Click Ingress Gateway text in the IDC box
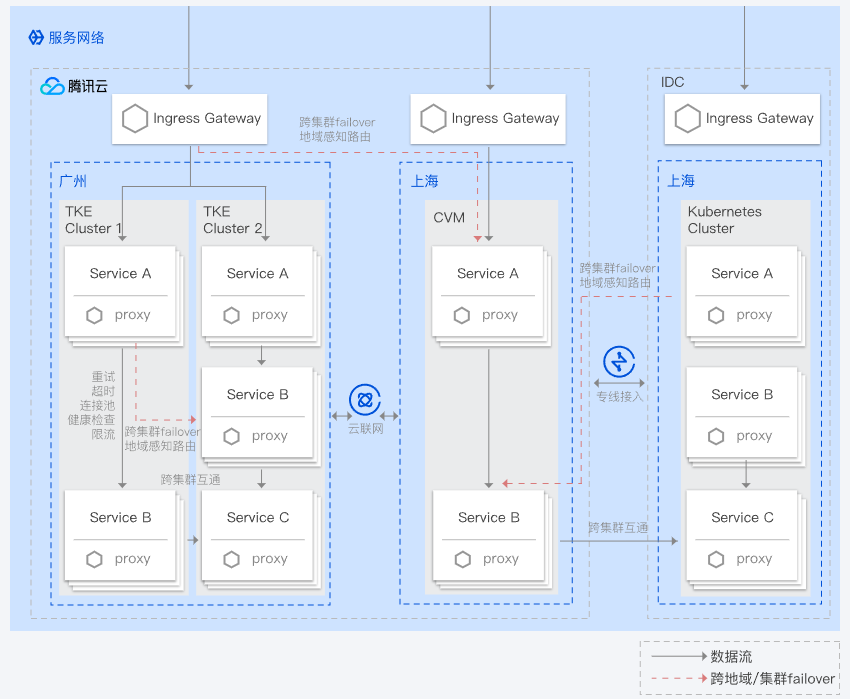Screen dimensions: 850x699 tap(759, 118)
